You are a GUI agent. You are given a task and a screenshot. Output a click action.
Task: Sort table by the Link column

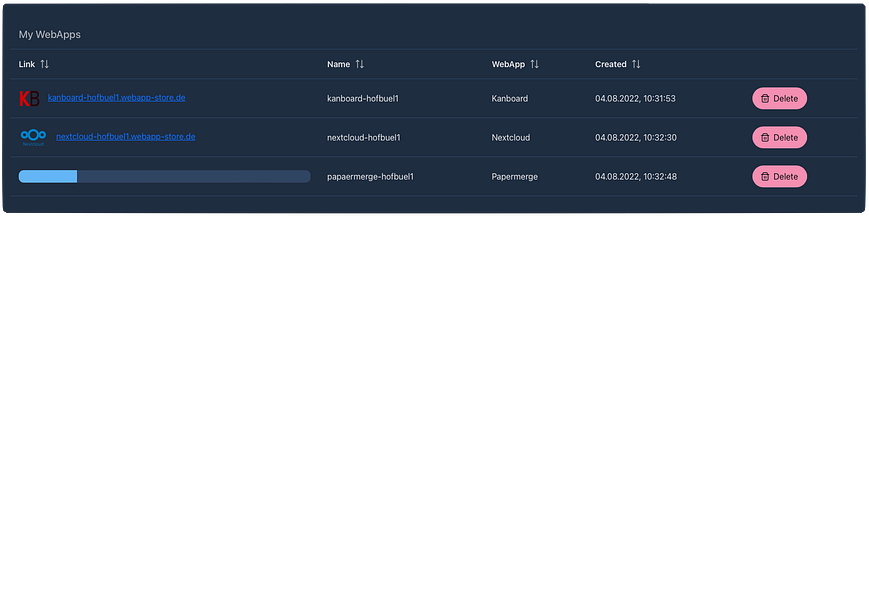click(44, 64)
